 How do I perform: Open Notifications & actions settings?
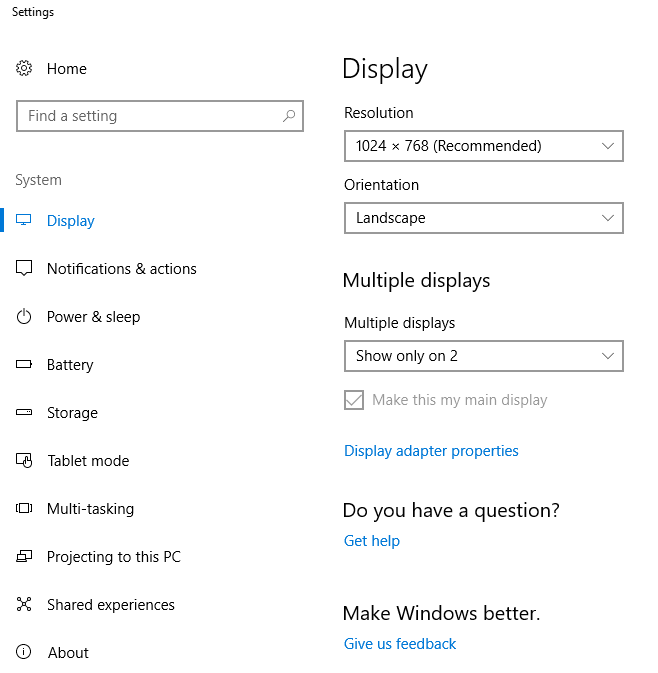pyautogui.click(x=121, y=269)
